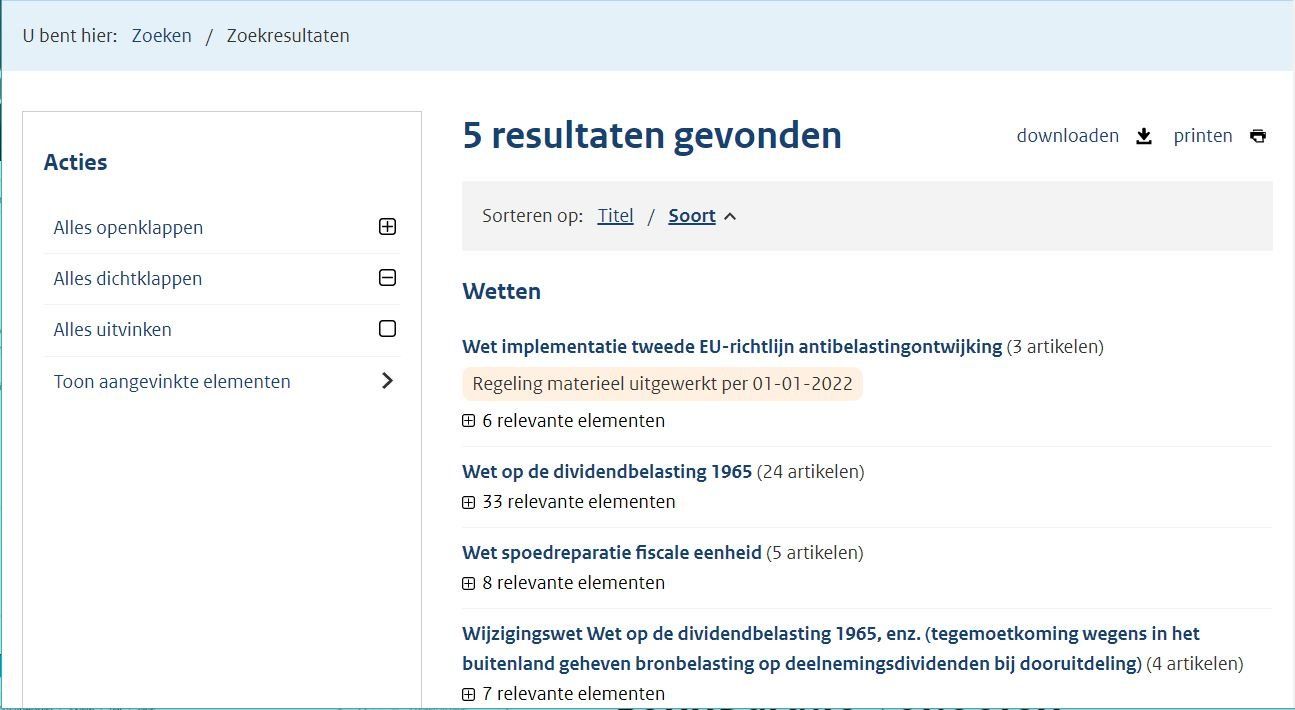Toggle sort direction caret next to Soort

coord(730,216)
